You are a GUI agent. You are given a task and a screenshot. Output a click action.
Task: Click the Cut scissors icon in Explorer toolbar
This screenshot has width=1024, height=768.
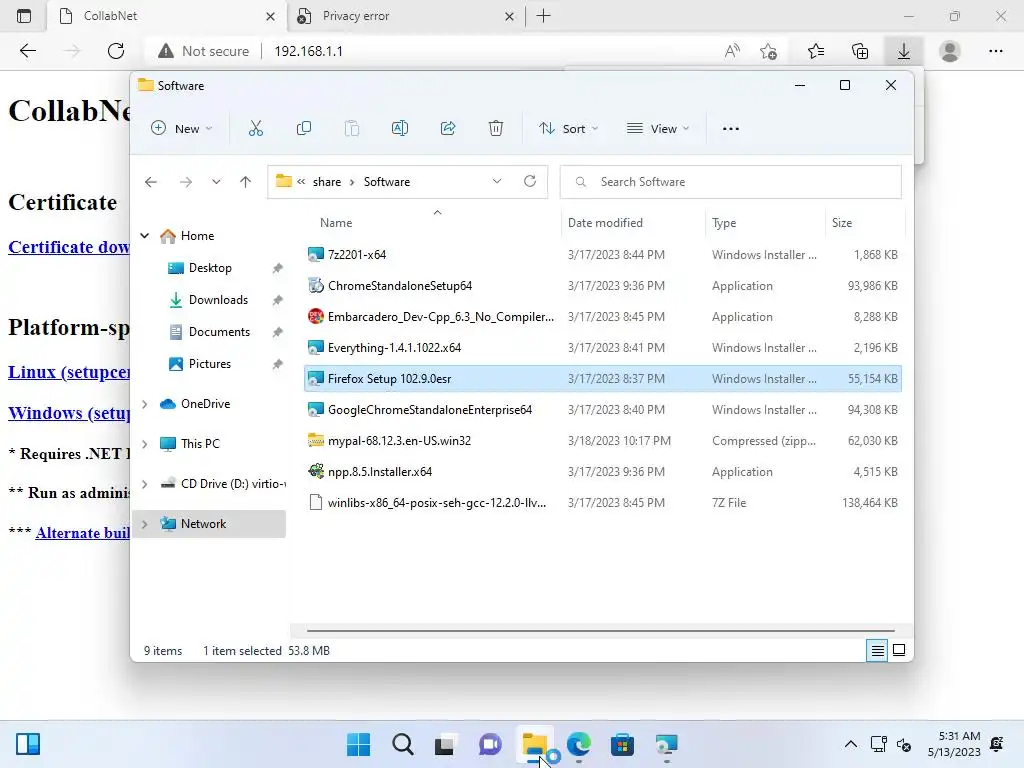pos(255,129)
